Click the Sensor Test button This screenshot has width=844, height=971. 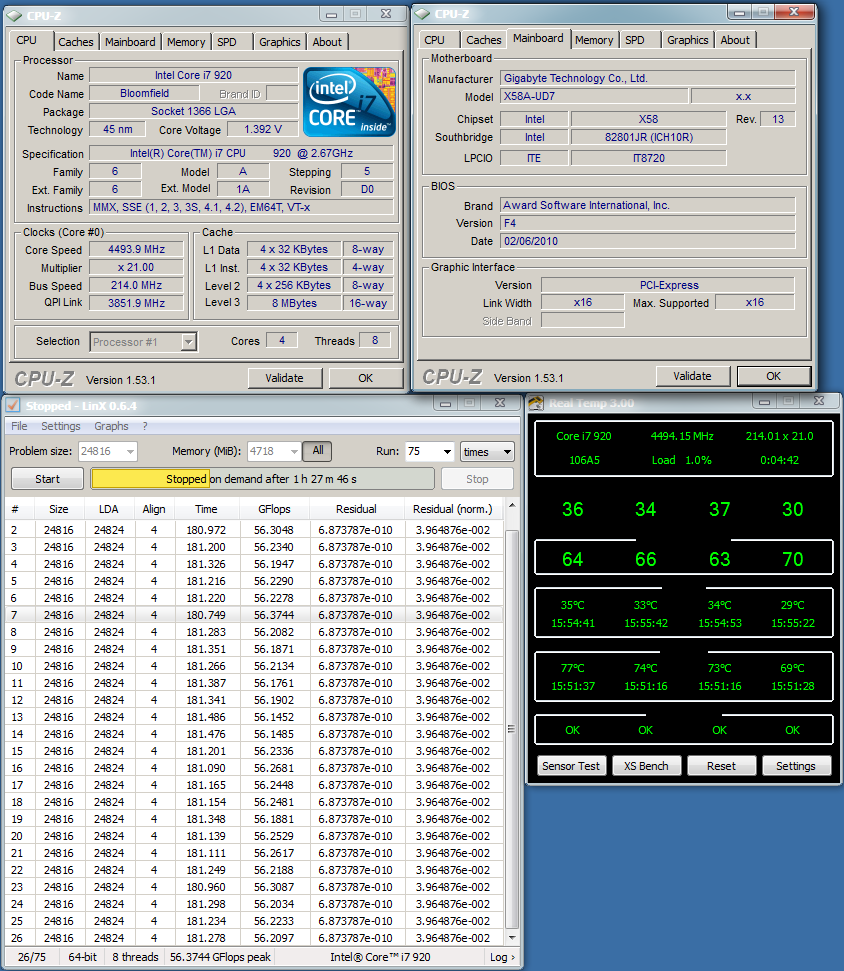571,766
